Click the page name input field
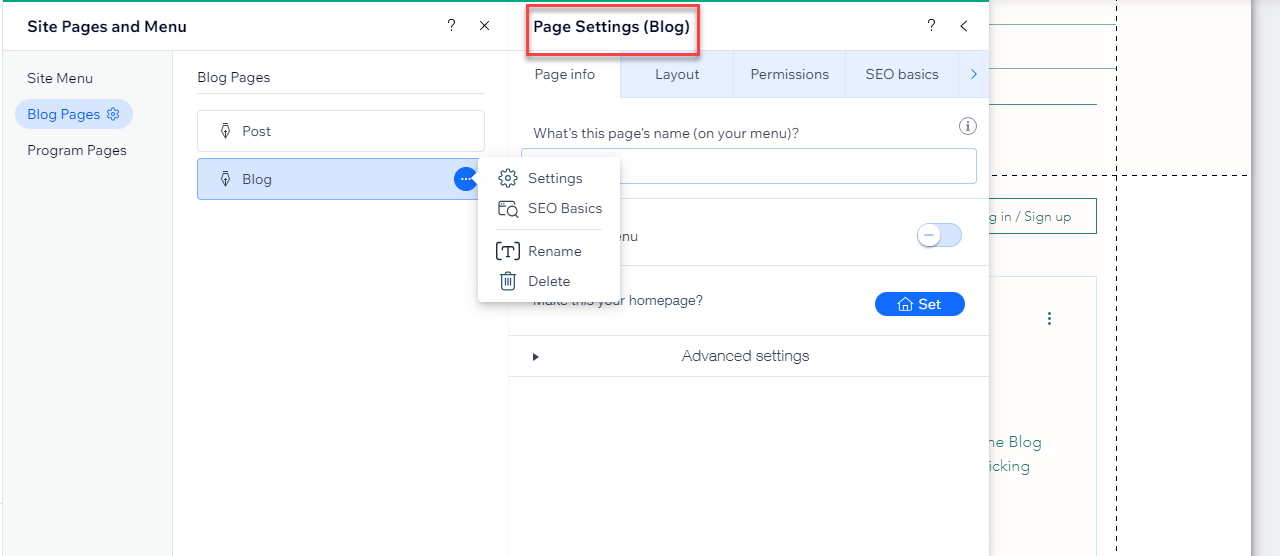This screenshot has width=1280, height=556. tap(748, 166)
